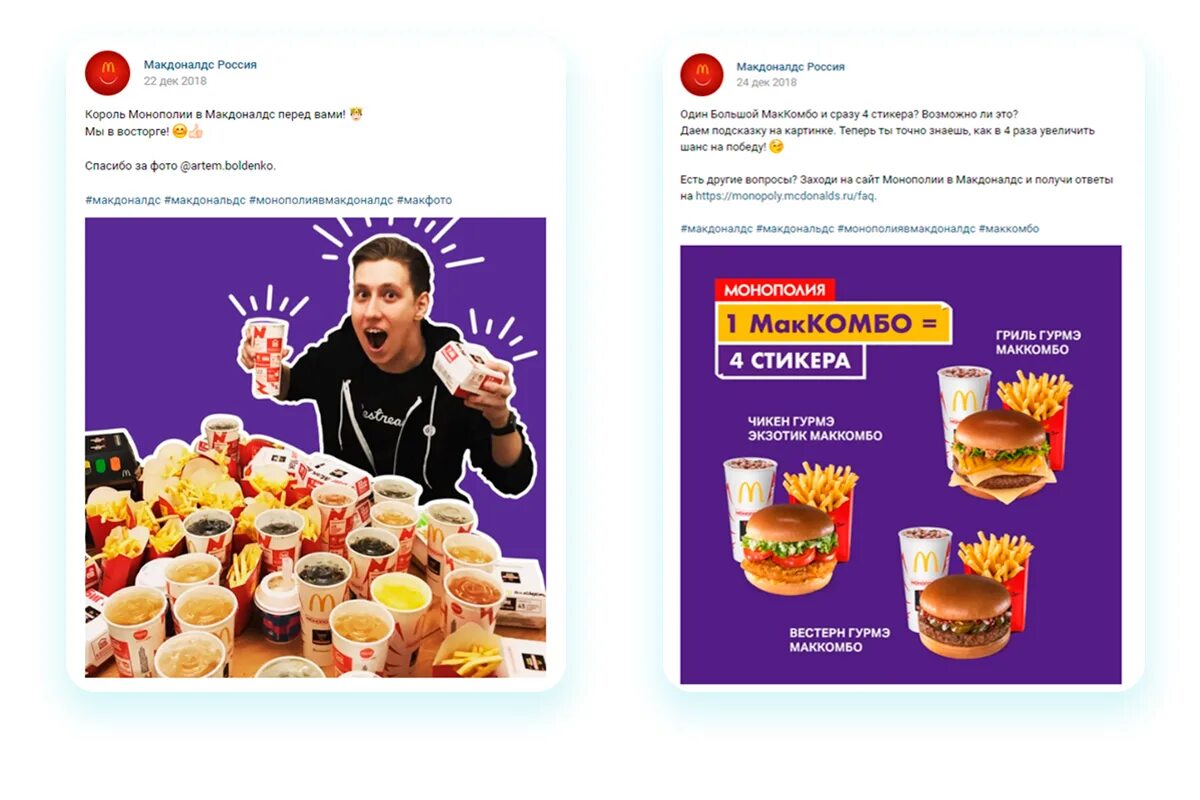The height and width of the screenshot is (800, 1200).
Task: Click the 22 дек 2018 post date
Action: 175,81
